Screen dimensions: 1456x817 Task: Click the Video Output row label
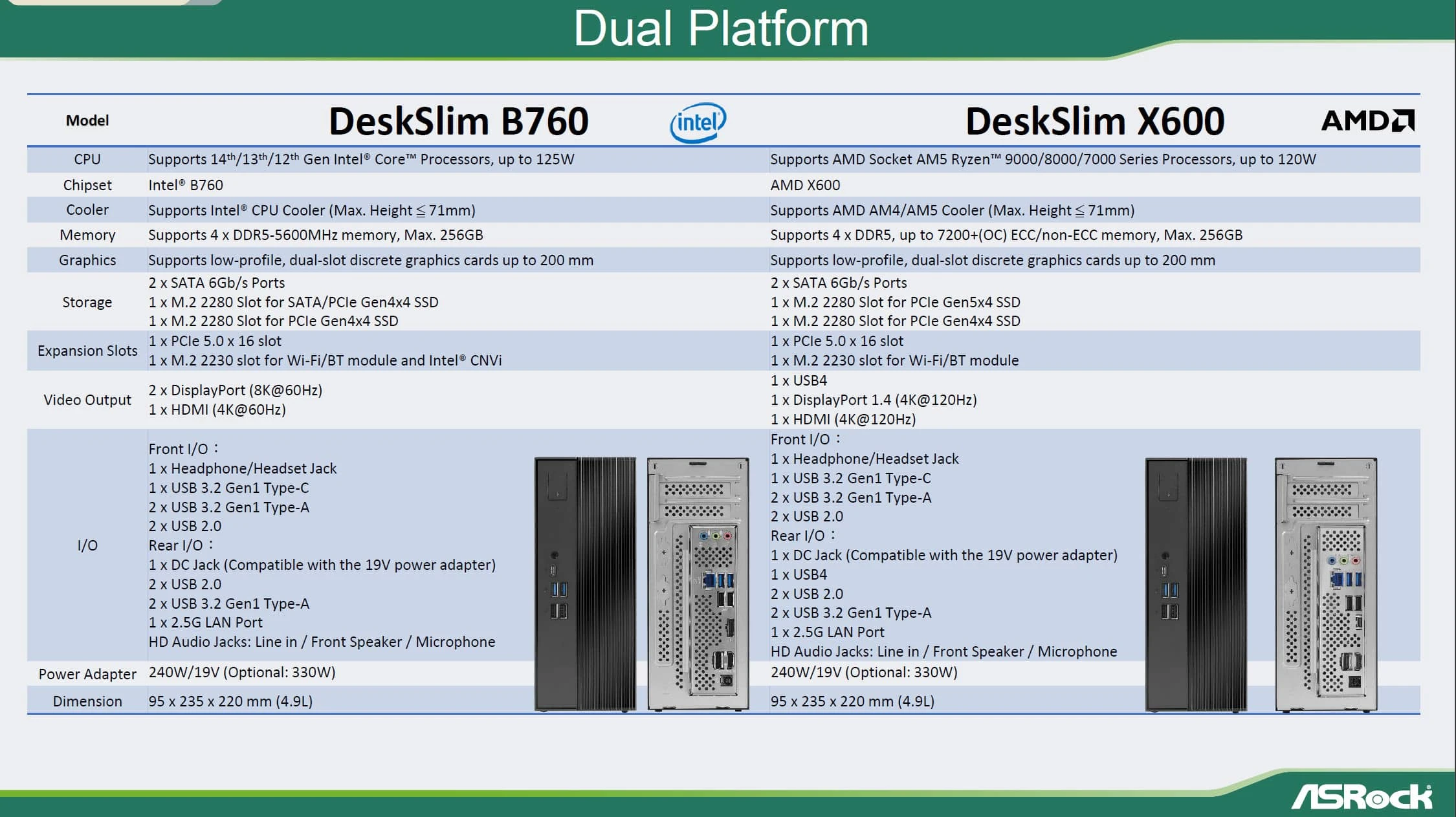point(87,400)
